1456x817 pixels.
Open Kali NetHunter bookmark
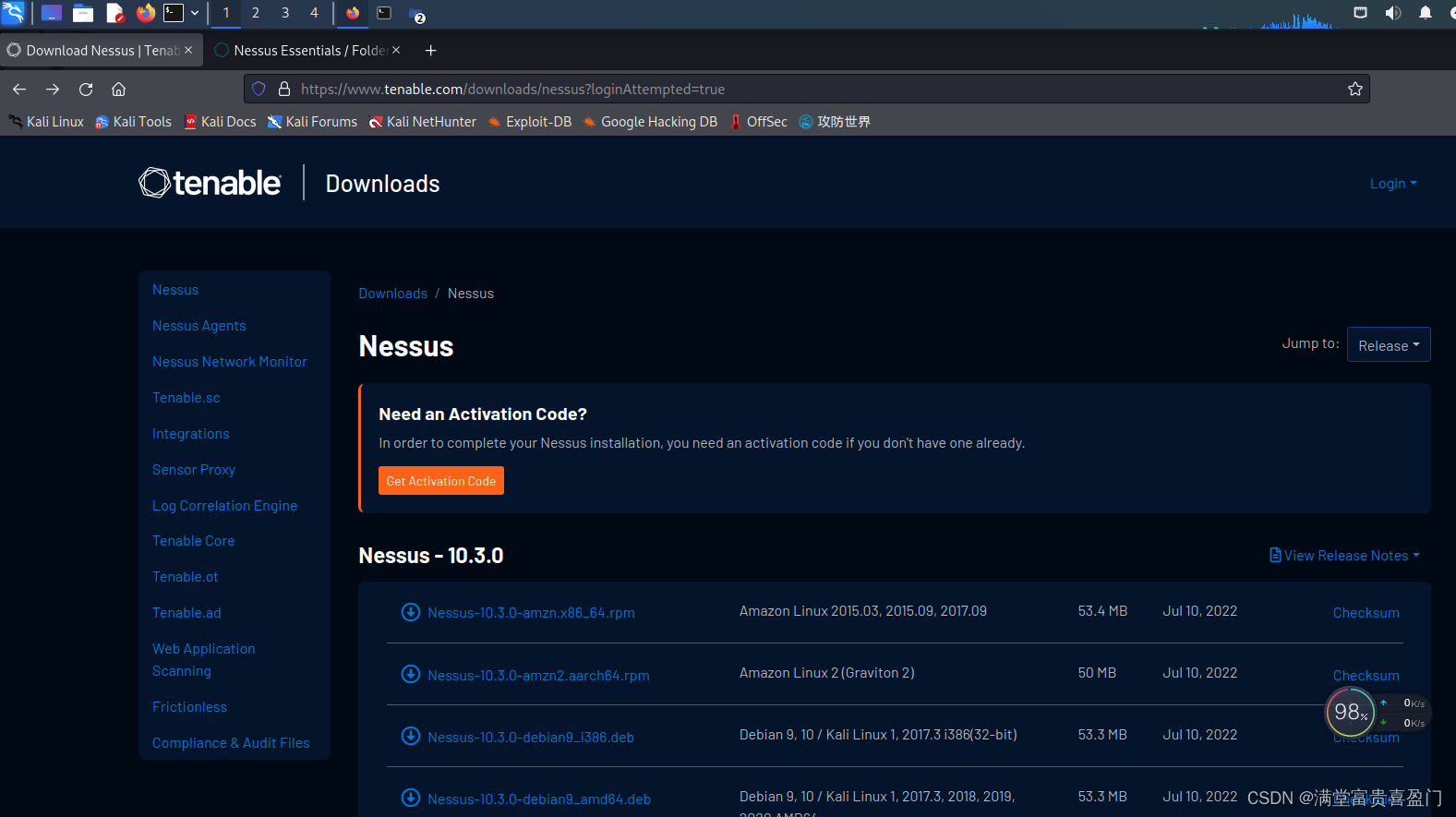click(x=422, y=122)
